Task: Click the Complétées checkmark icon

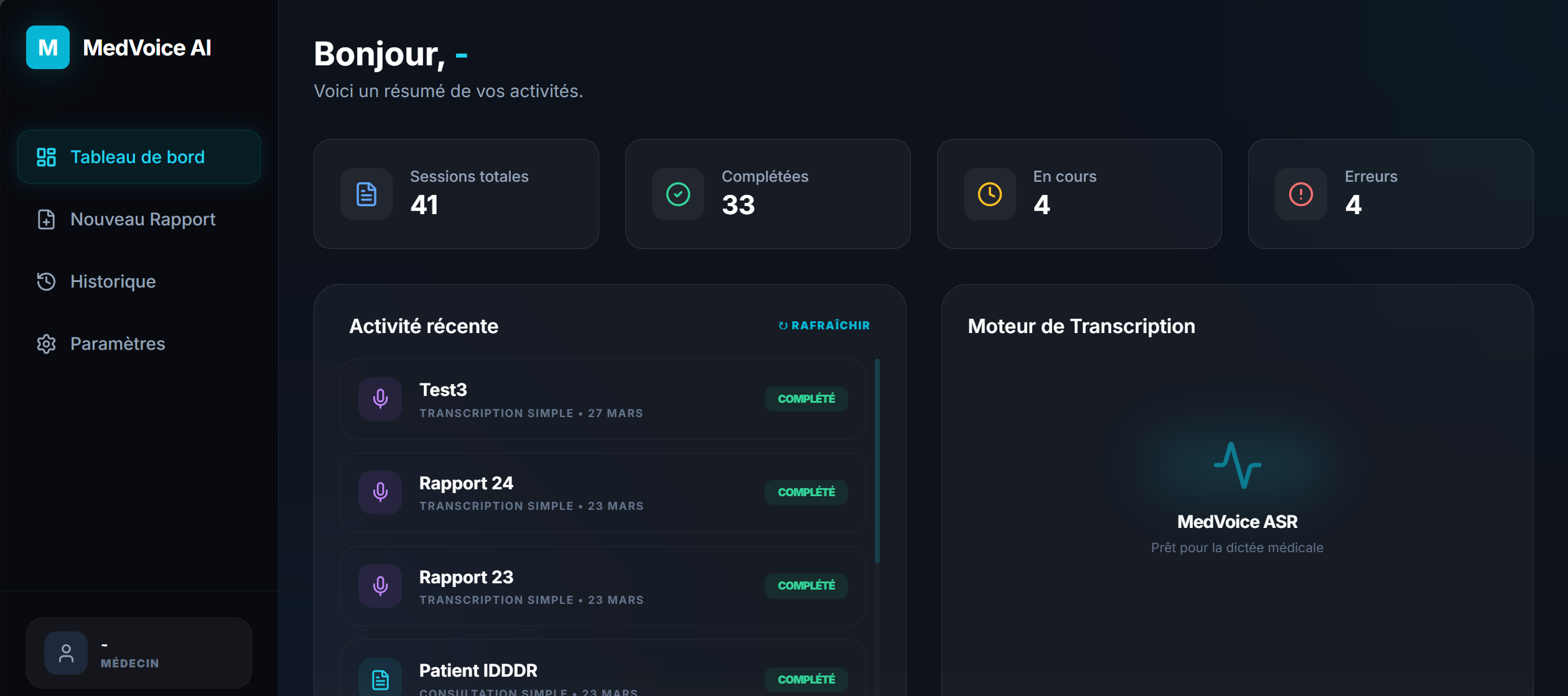Action: [x=678, y=194]
